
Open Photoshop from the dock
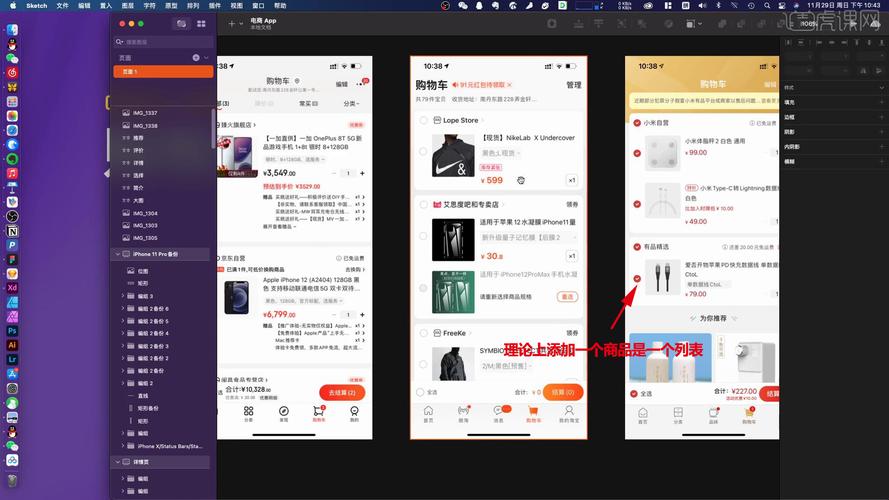point(12,330)
